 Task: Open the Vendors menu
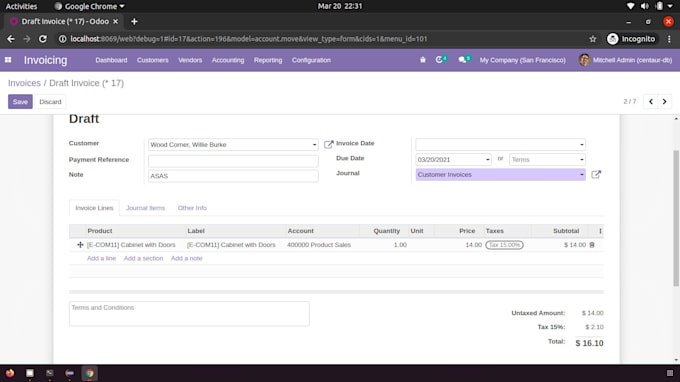190,60
